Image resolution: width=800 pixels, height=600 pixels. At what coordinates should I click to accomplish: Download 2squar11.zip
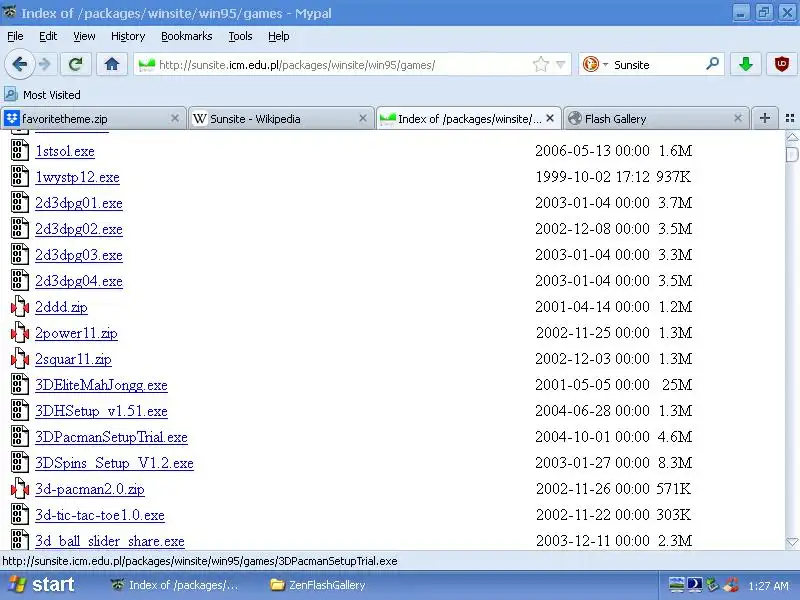[x=73, y=360]
